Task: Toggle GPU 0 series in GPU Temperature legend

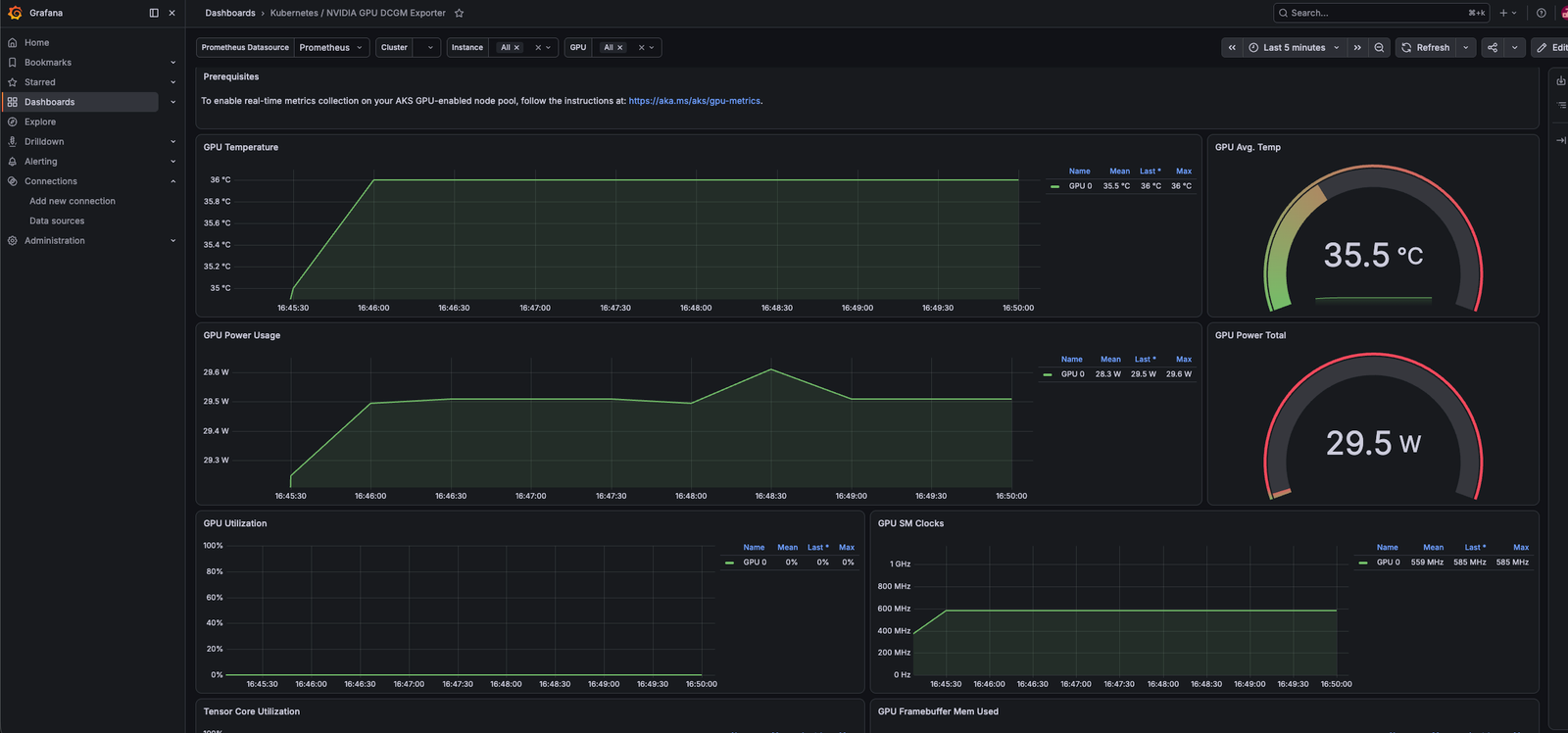Action: click(1080, 186)
